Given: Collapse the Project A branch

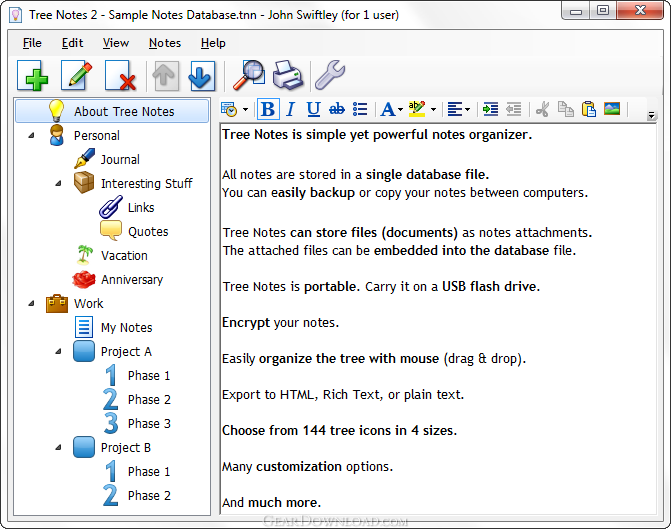Looking at the screenshot, I should pos(59,351).
